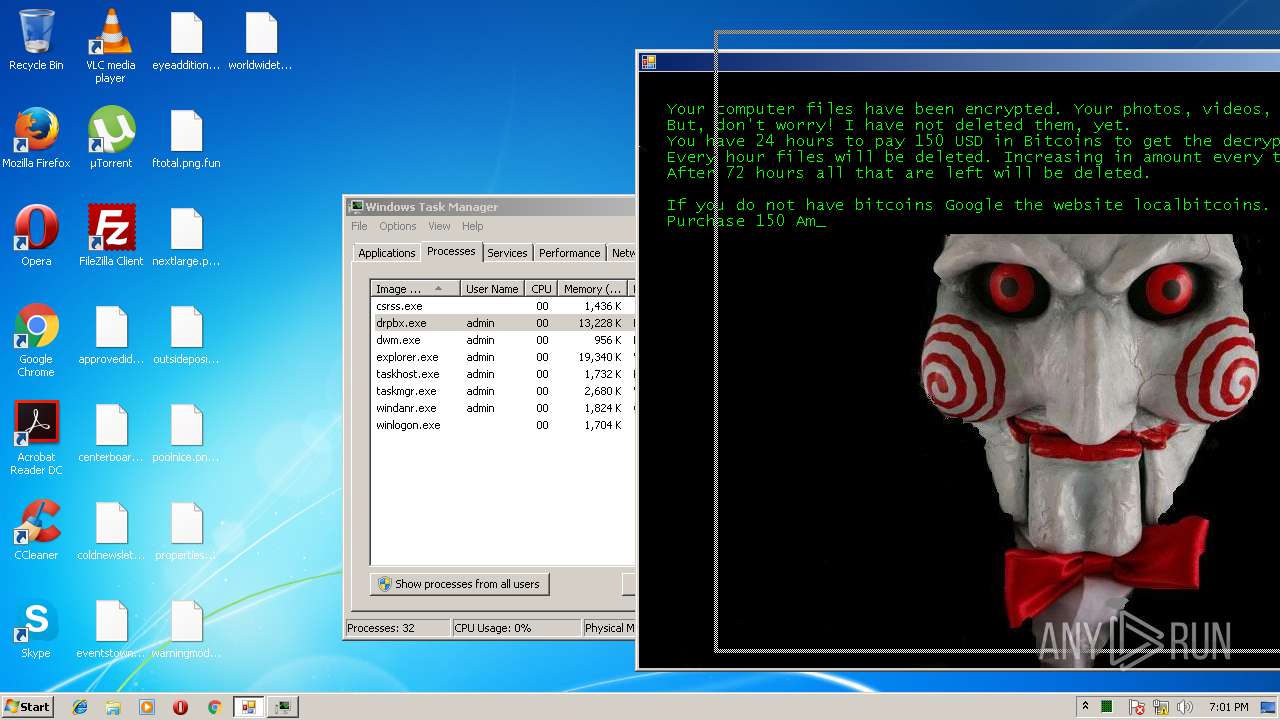This screenshot has width=1280, height=720.
Task: Open Windows Explorer folder in taskbar
Action: [x=113, y=707]
